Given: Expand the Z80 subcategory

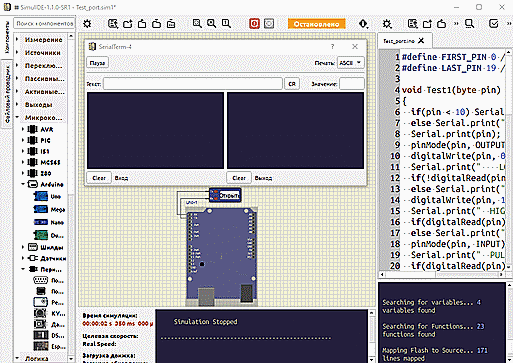Looking at the screenshot, I should 23,173.
